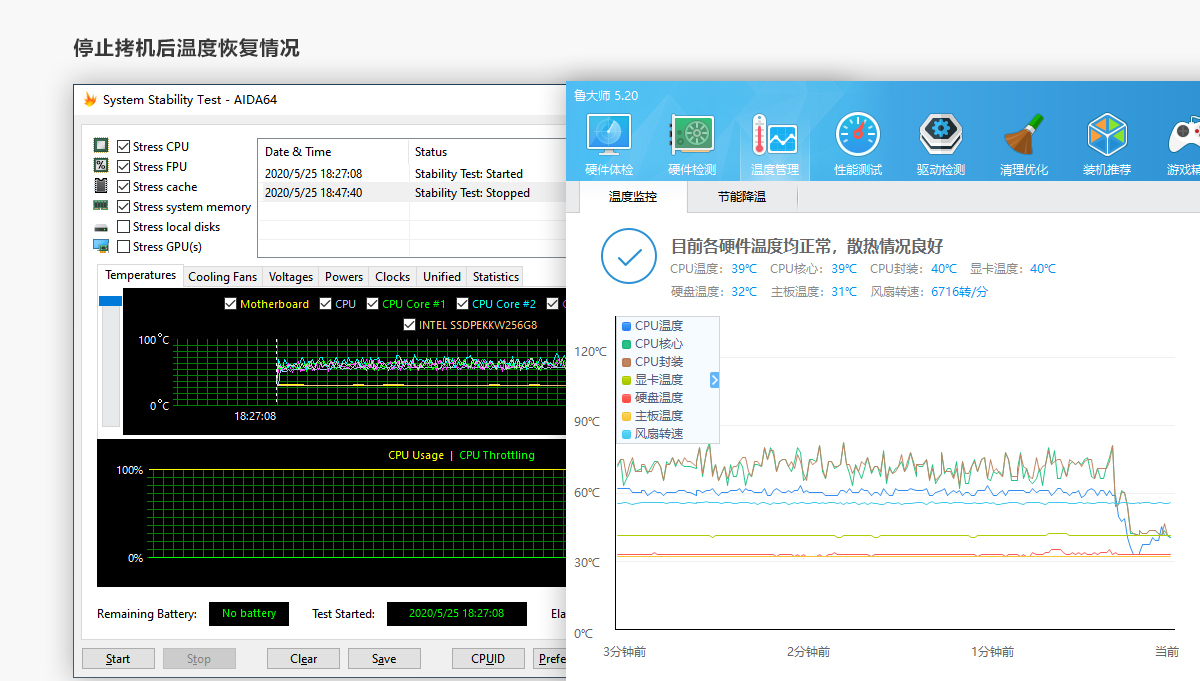Select the Stability Test: Started log row
Image resolution: width=1200 pixels, height=681 pixels.
[411, 174]
